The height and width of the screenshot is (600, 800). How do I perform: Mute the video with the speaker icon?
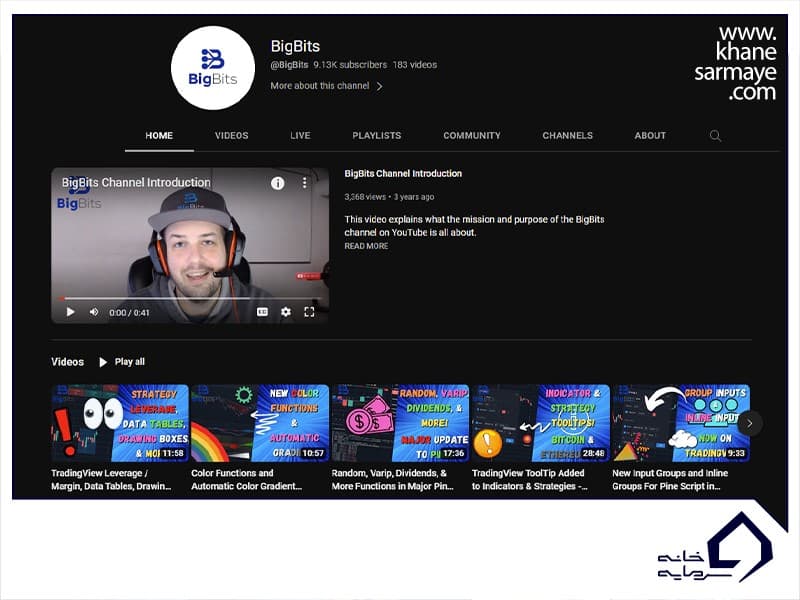coord(94,312)
